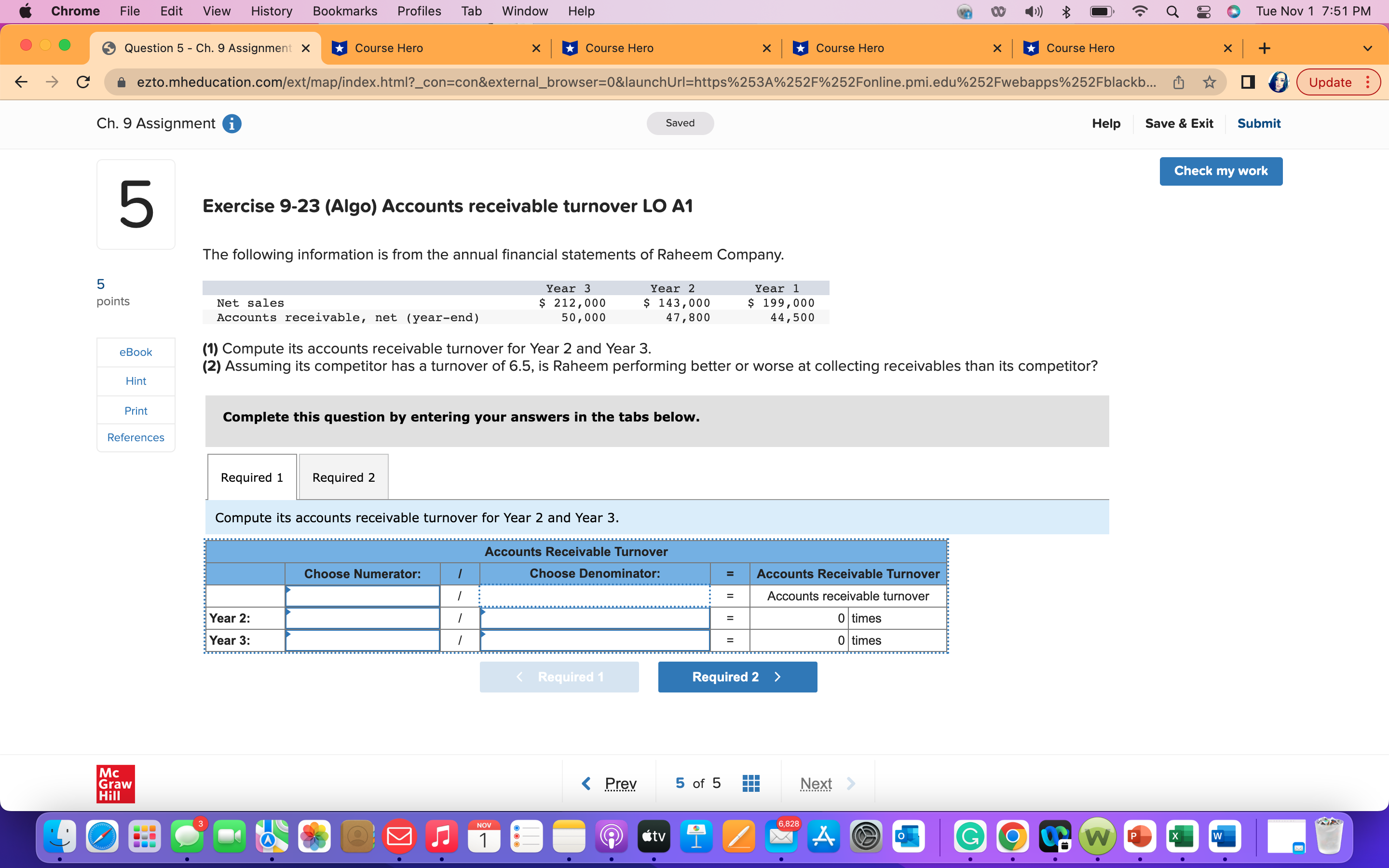Click the assignment info icon
Screen dimensions: 1389x868
pos(231,123)
